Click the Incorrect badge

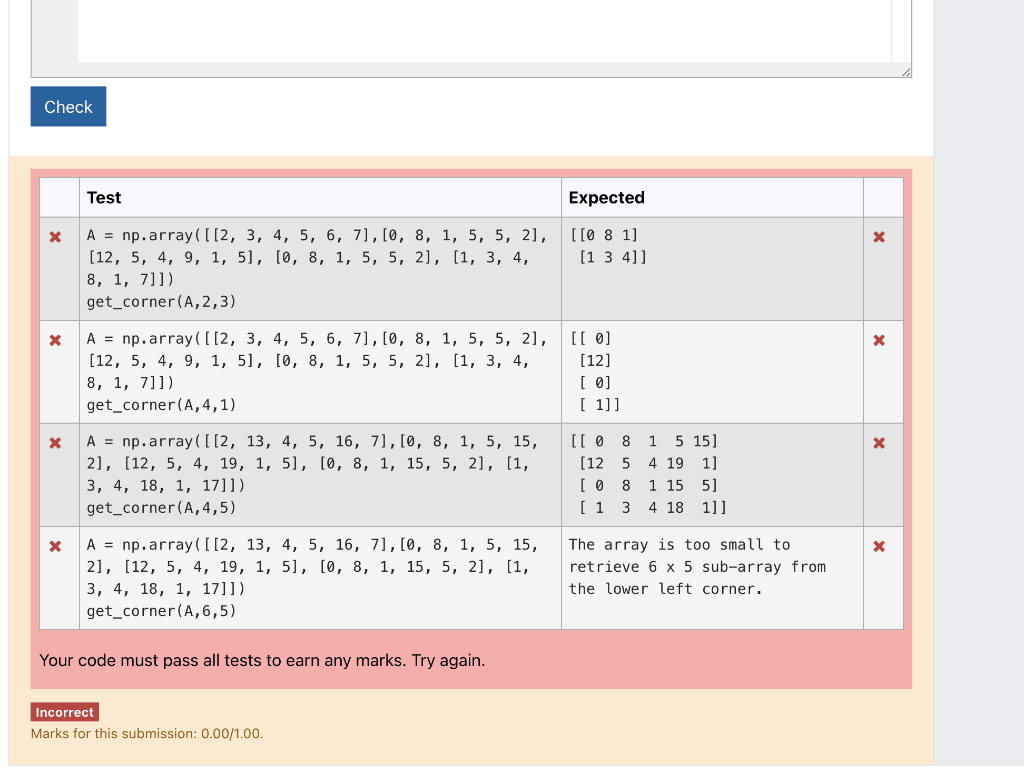pos(64,712)
